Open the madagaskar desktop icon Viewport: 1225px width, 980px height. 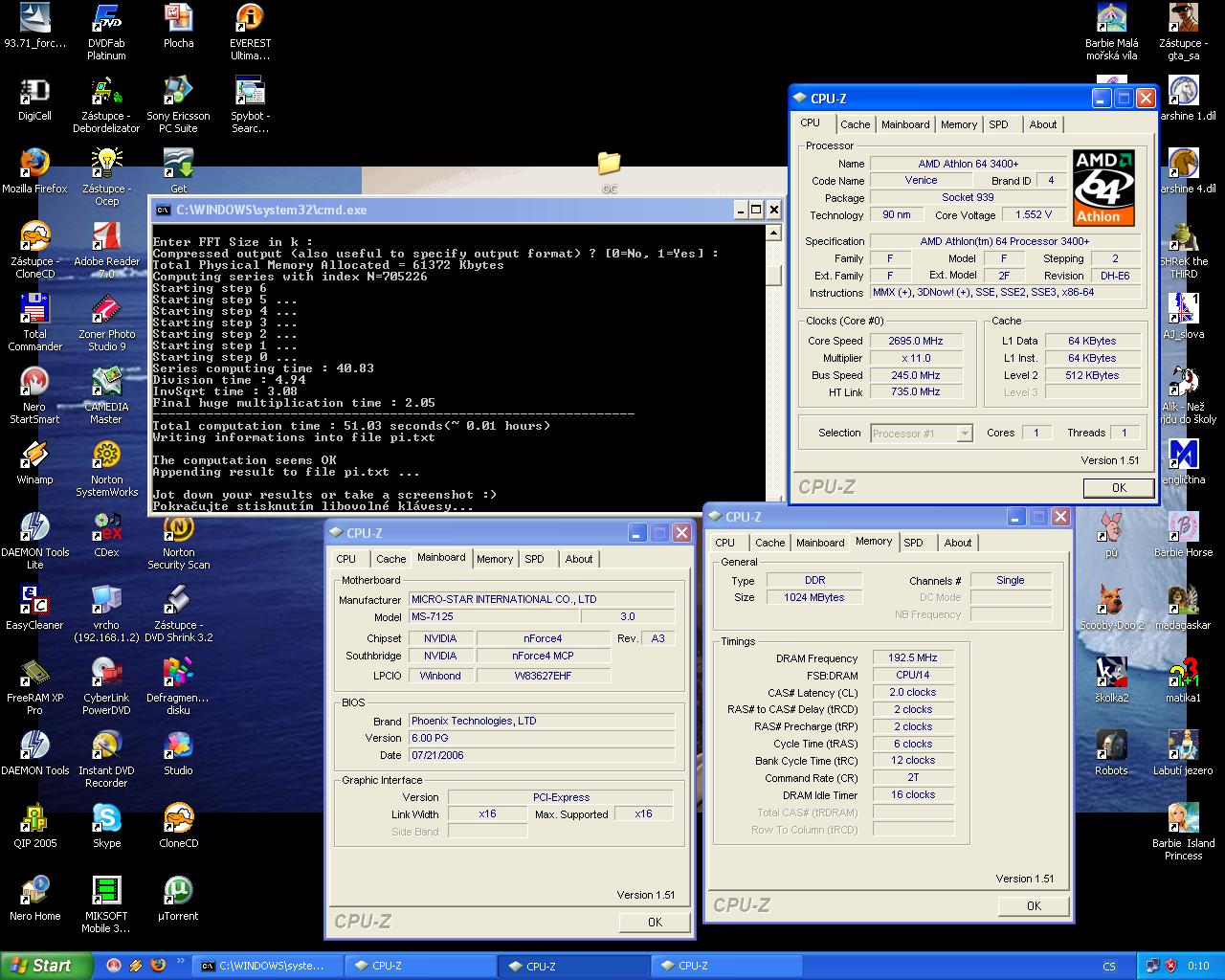point(1183,608)
